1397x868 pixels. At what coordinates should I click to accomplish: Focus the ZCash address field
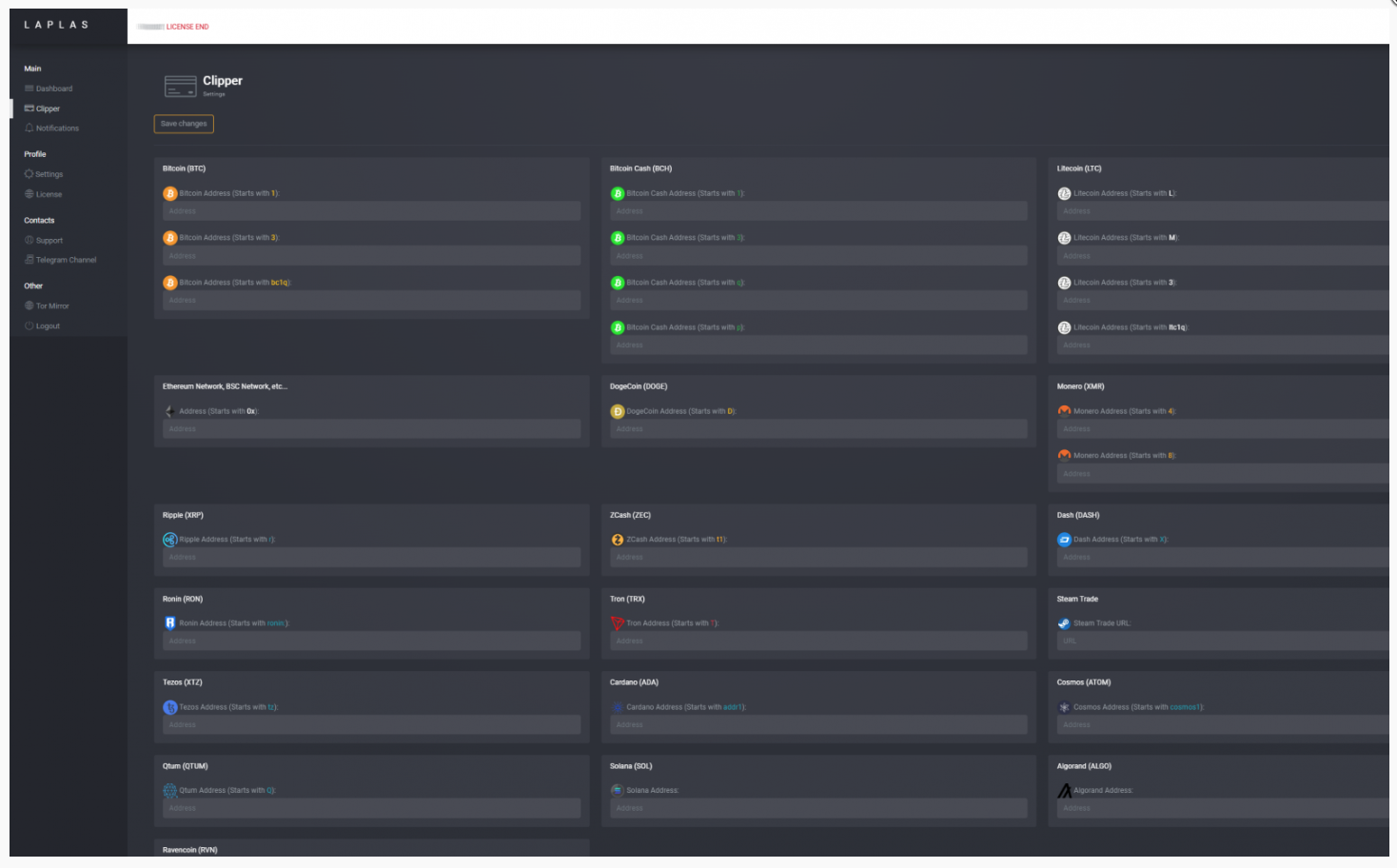pyautogui.click(x=818, y=558)
